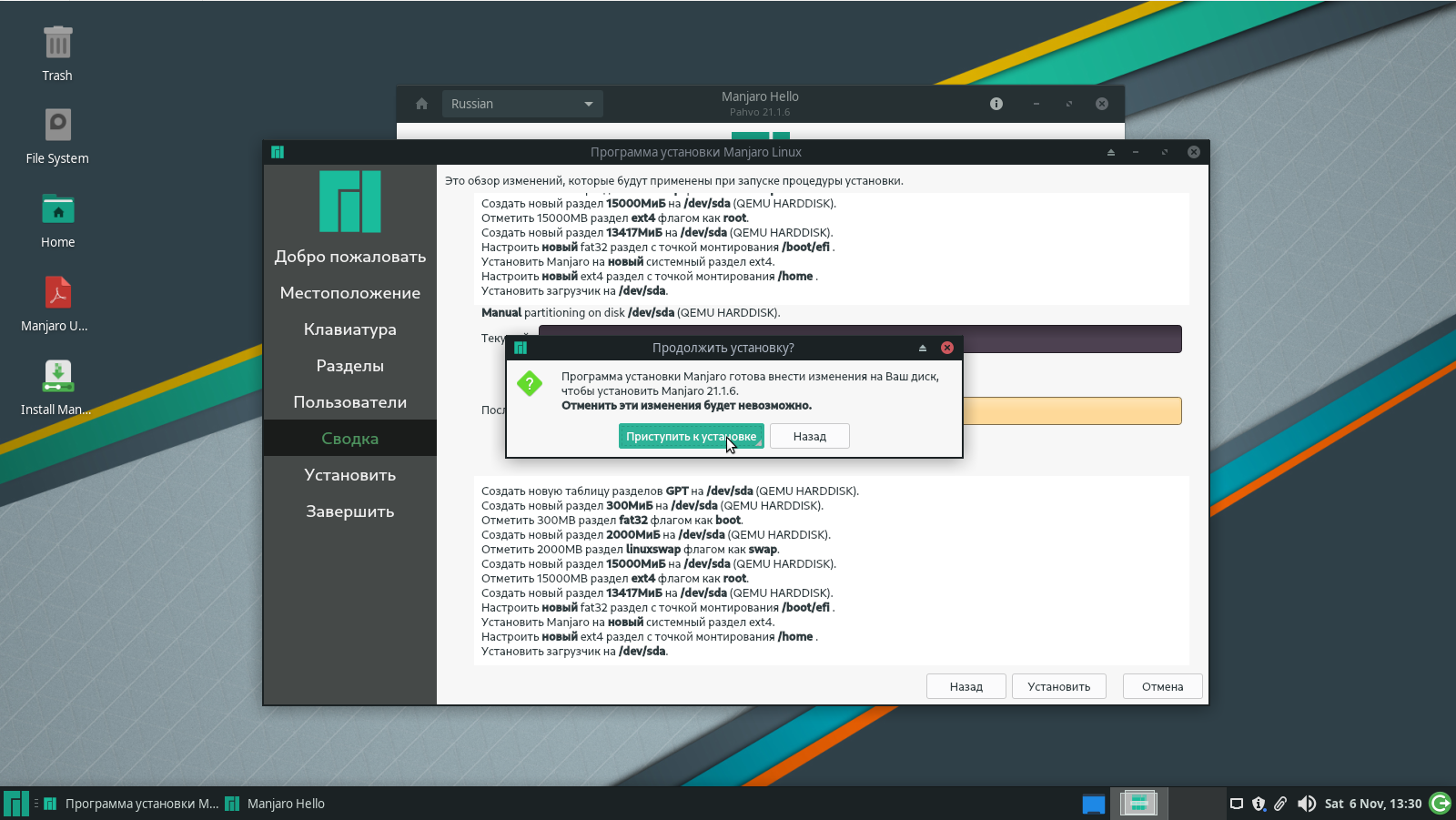Screen dimensions: 1456x820
Task: Confirm with 'Приступить к установке' button
Action: 691,436
